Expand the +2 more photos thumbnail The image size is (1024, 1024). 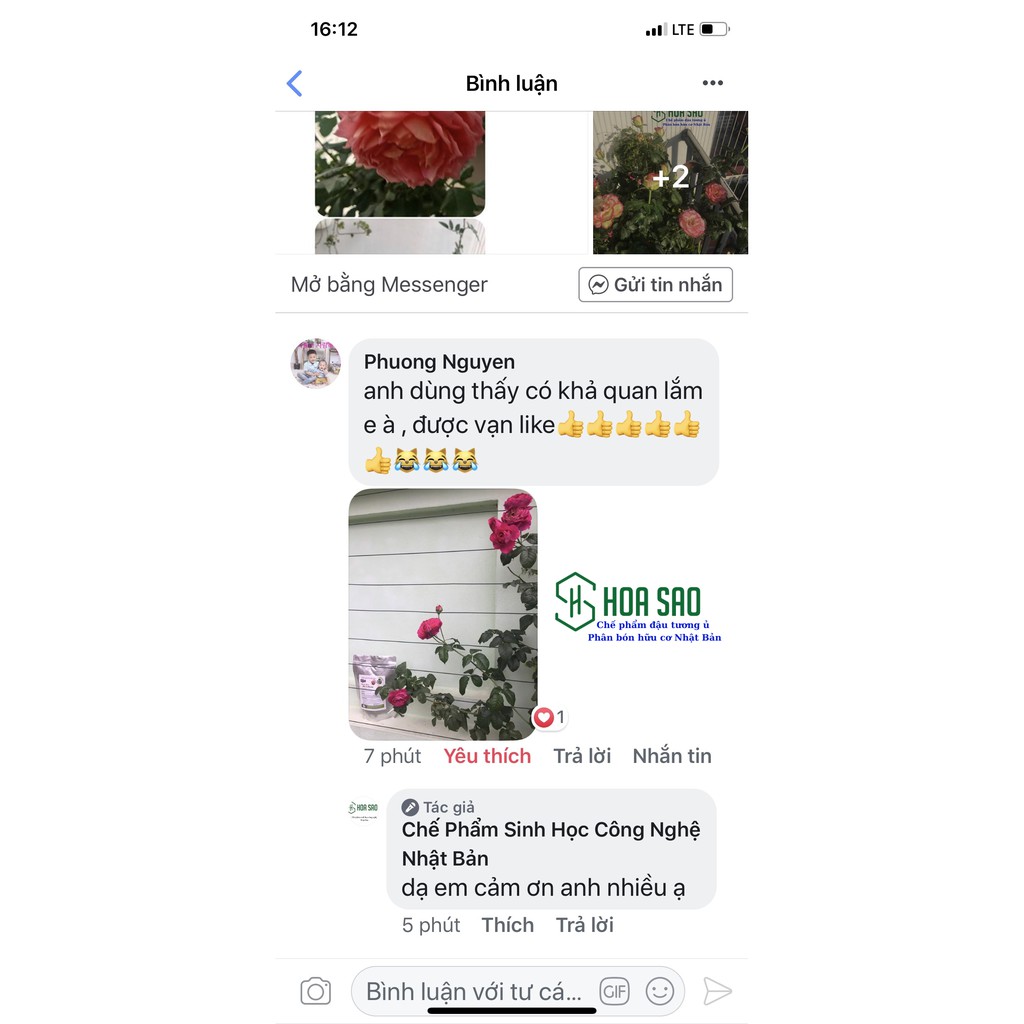click(670, 182)
